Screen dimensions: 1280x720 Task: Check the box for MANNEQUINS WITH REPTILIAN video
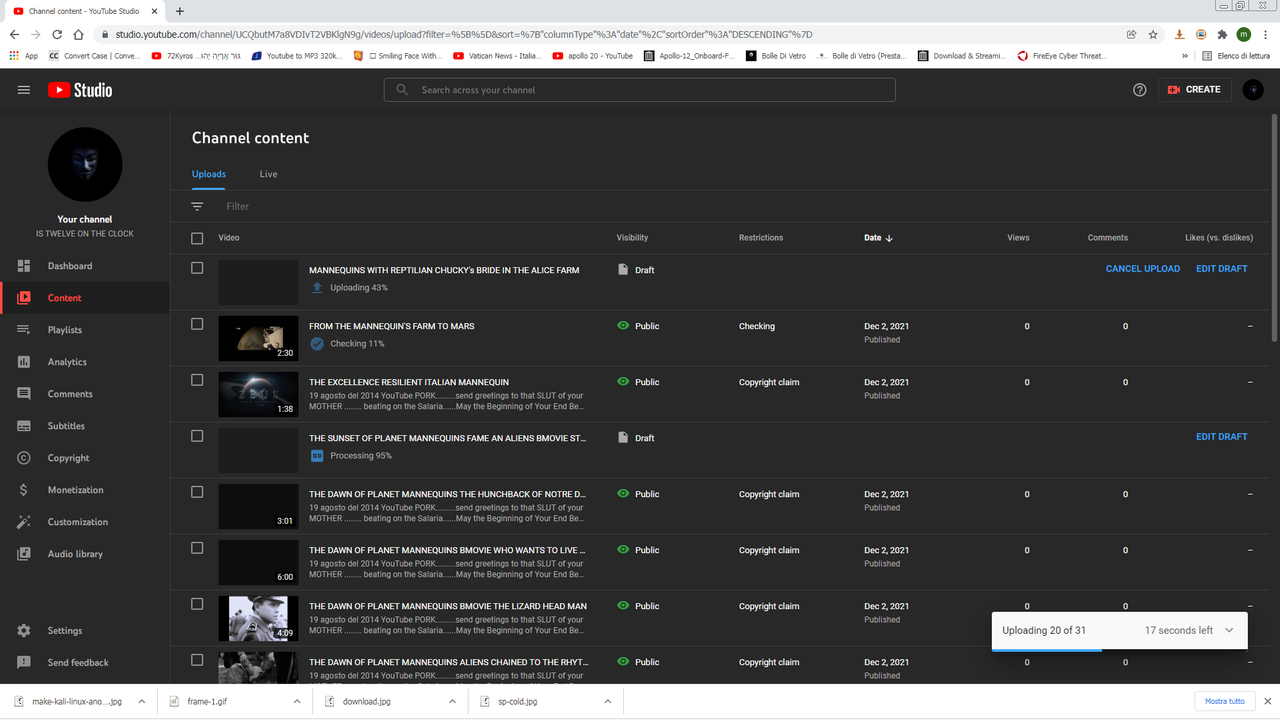pyautogui.click(x=197, y=268)
